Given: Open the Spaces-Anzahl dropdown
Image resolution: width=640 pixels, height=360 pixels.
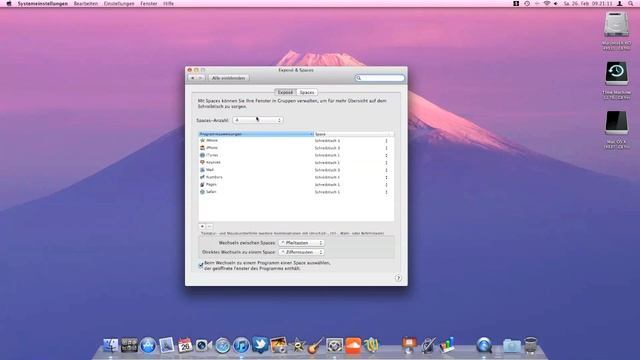Looking at the screenshot, I should [x=258, y=120].
